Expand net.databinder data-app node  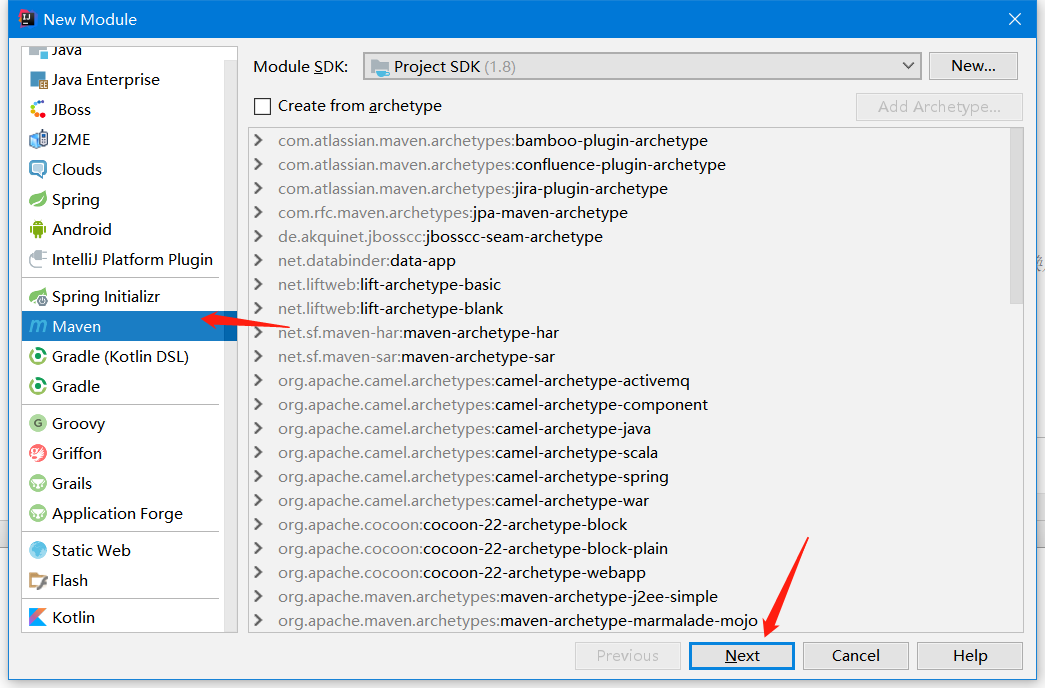click(259, 261)
